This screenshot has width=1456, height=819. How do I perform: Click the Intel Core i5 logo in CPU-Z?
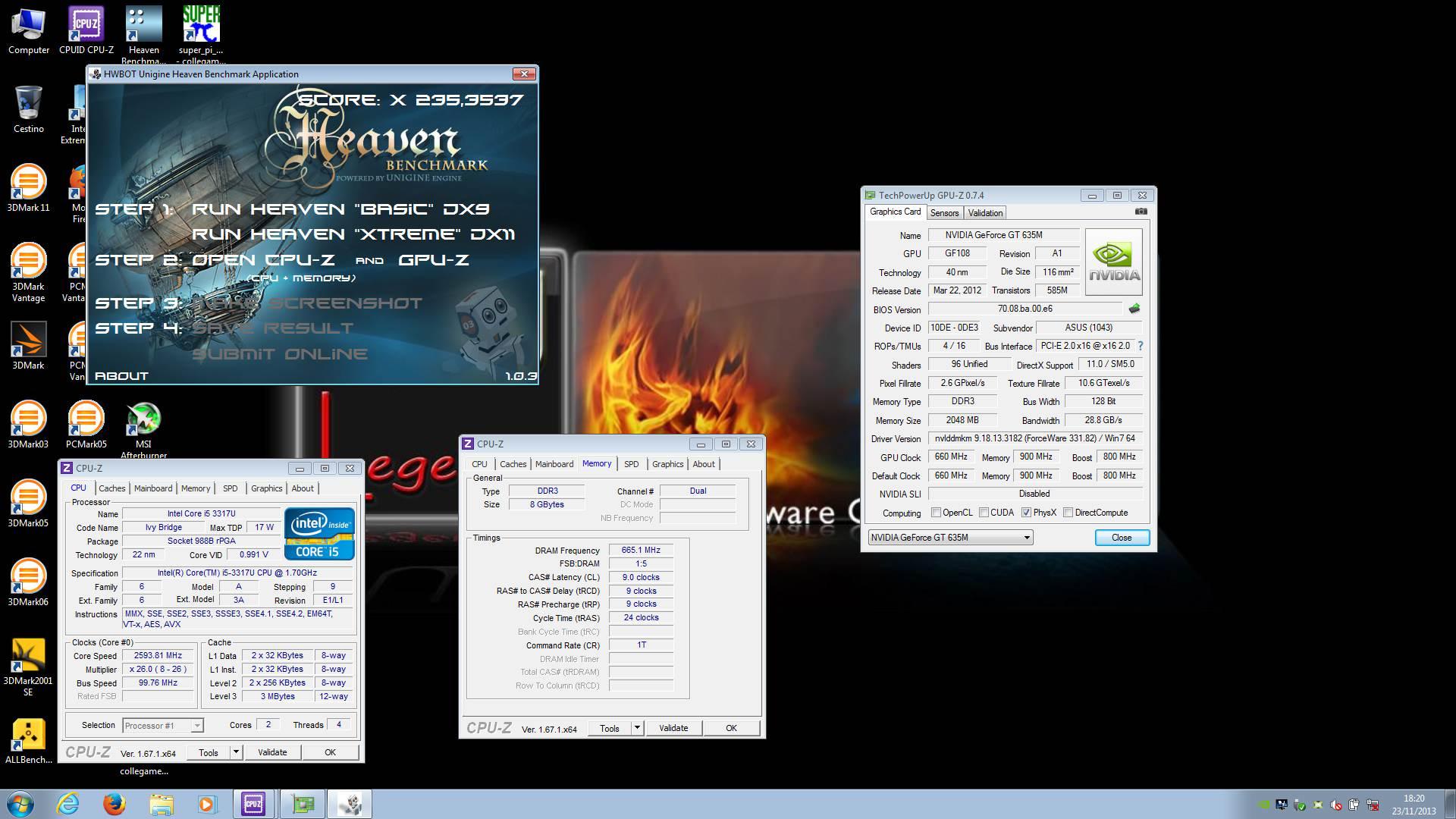(319, 534)
